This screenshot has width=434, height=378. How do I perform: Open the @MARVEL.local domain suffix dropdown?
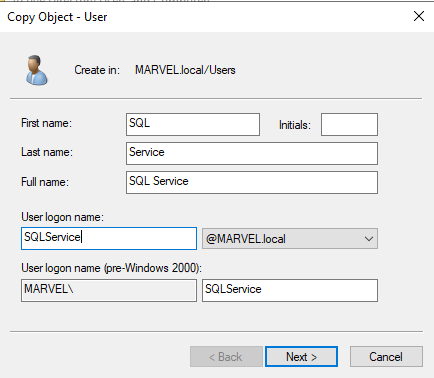(290, 238)
